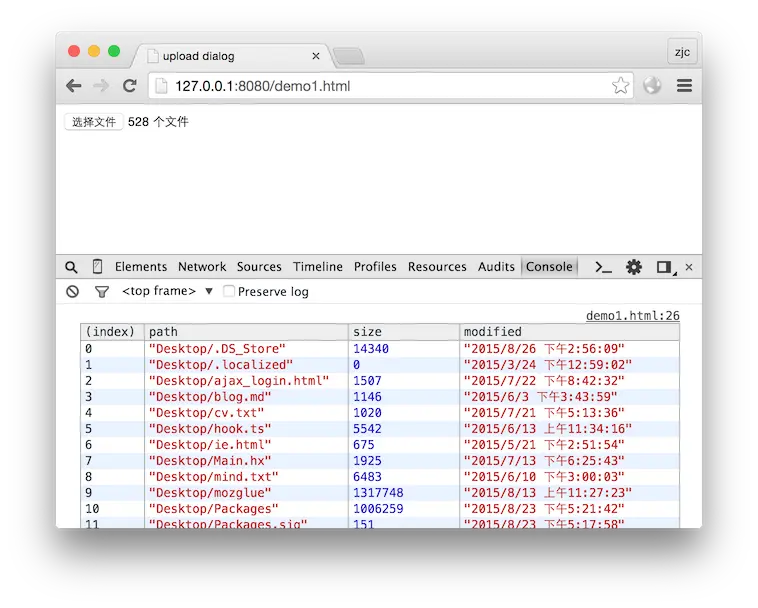Viewport: 758px width, 608px height.
Task: Sort by the path column header
Action: coord(246,332)
